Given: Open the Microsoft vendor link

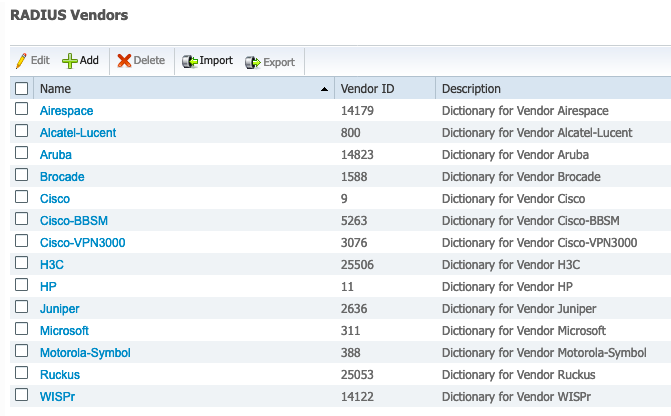Looking at the screenshot, I should click(x=64, y=330).
